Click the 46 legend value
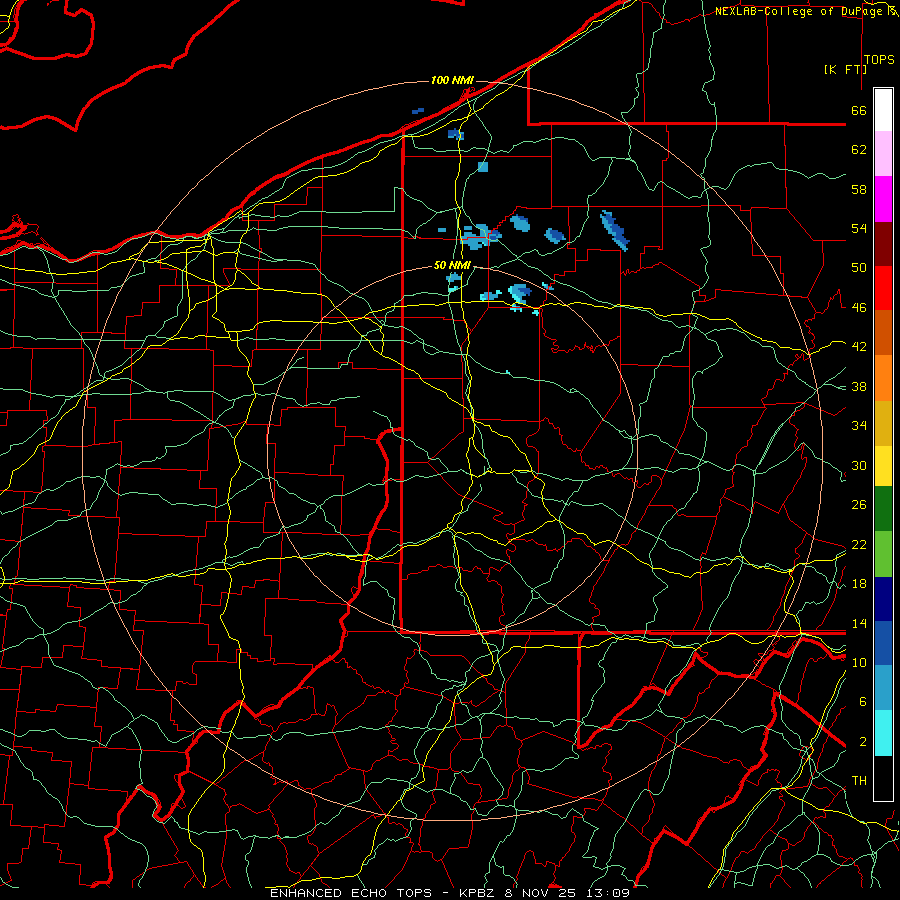 (859, 308)
